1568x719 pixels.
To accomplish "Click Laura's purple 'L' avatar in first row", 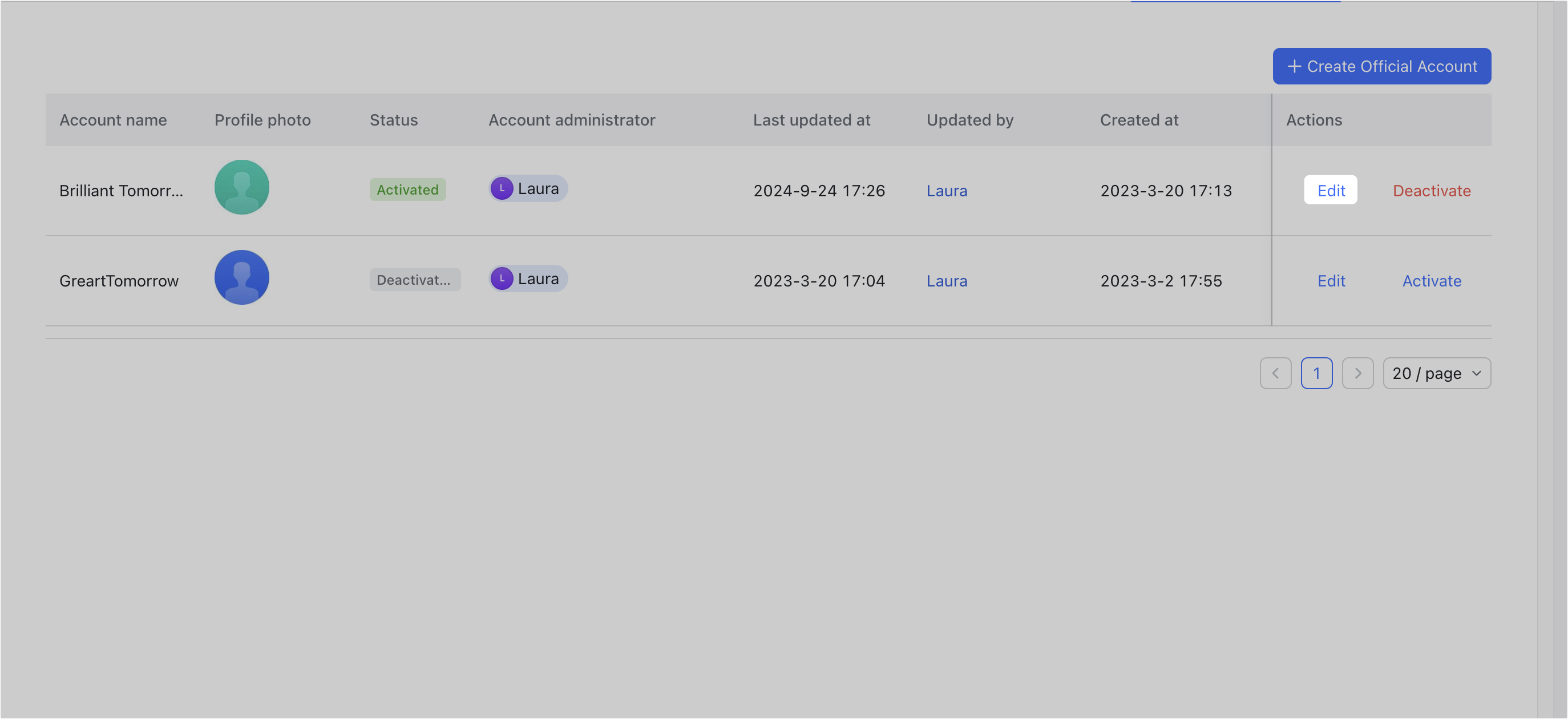I will (501, 188).
